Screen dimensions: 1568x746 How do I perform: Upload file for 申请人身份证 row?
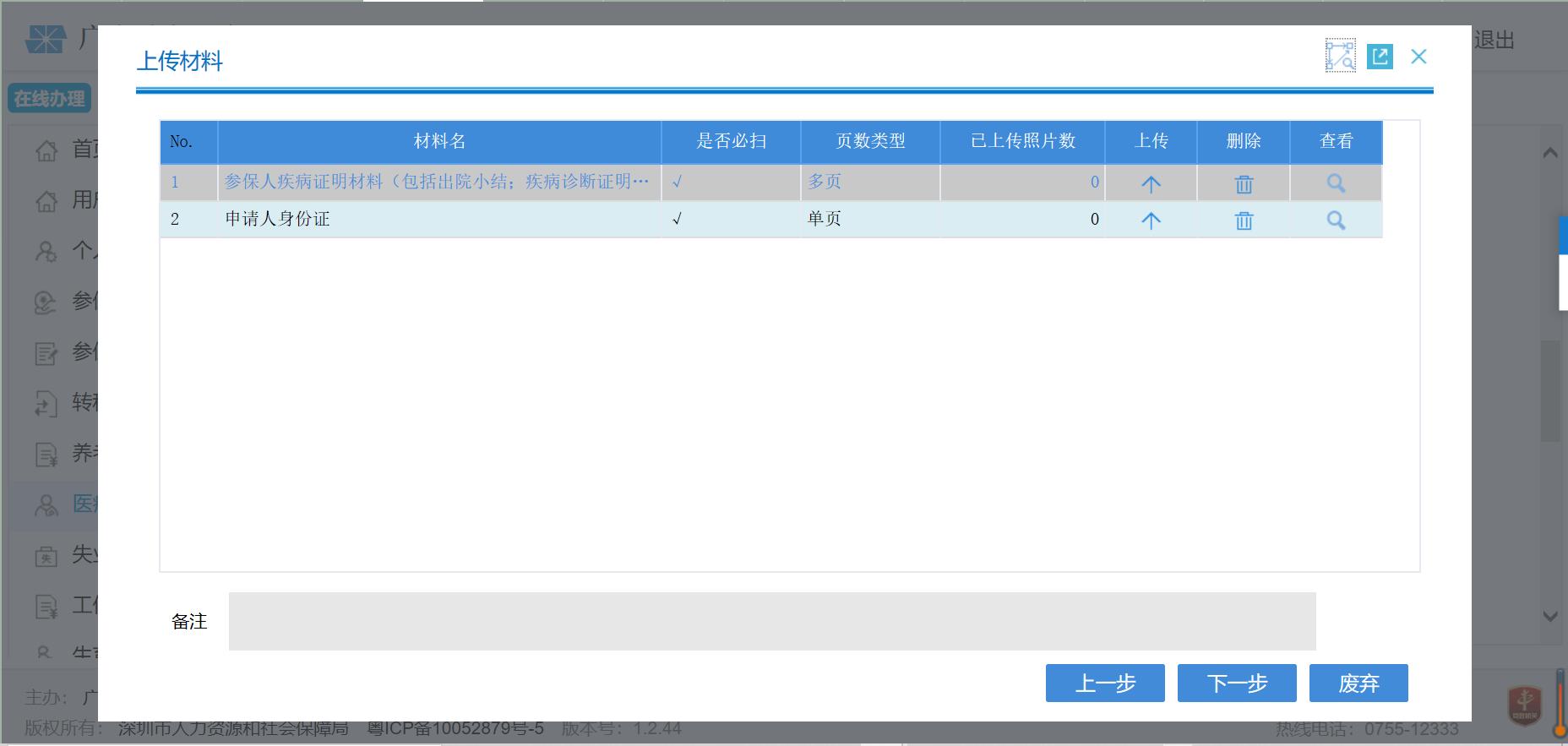click(1151, 221)
